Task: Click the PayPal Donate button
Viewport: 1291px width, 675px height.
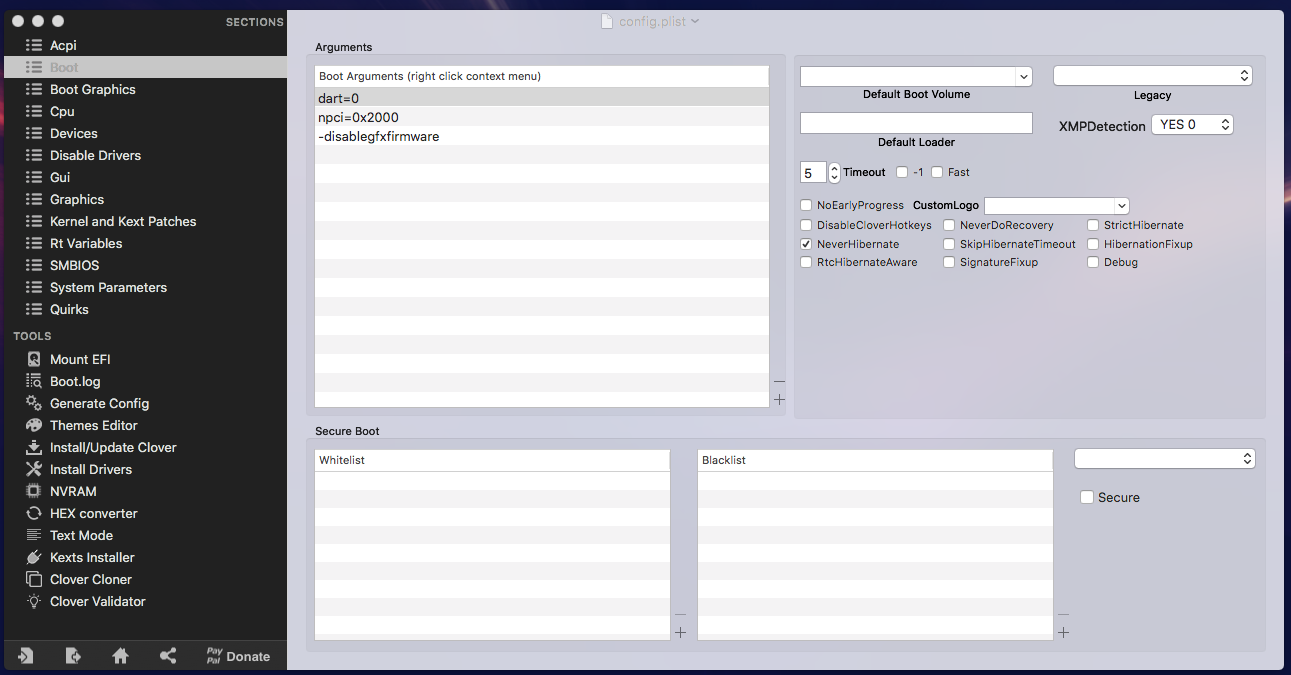Action: [x=238, y=656]
